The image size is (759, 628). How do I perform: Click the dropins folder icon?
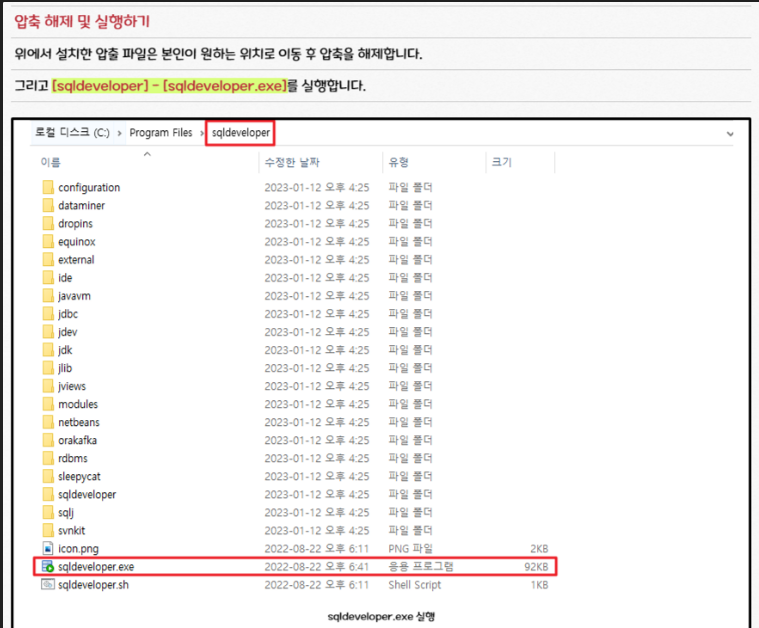48,223
